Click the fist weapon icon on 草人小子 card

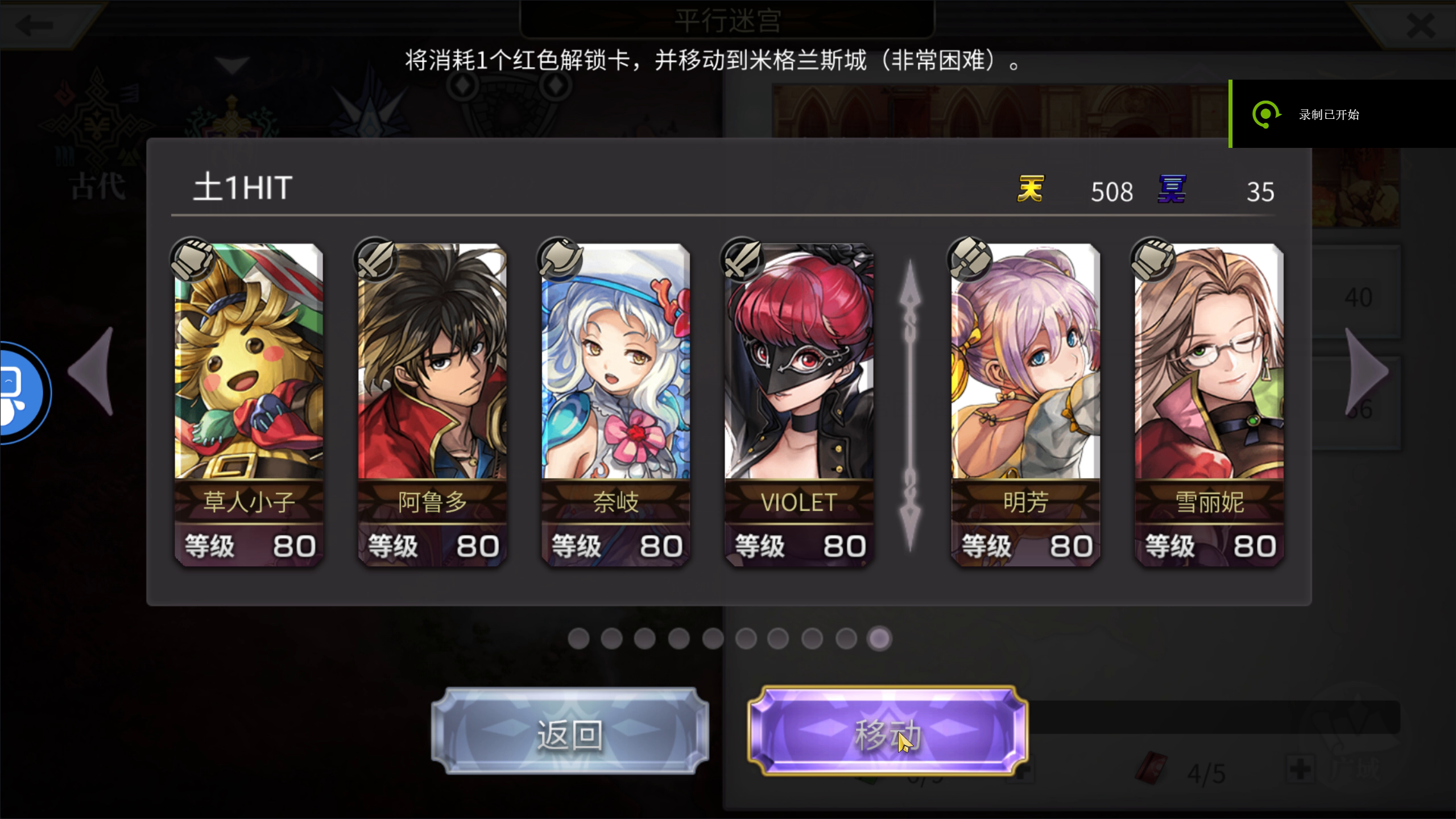193,260
